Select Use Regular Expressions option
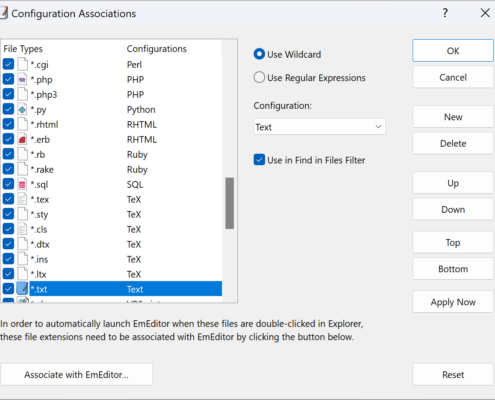 [259, 77]
